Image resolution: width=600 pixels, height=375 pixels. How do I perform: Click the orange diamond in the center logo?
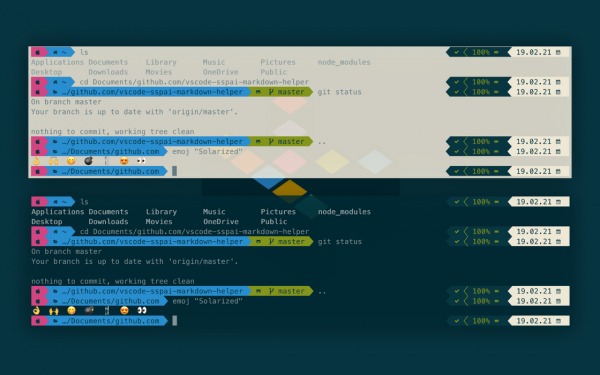click(x=290, y=189)
